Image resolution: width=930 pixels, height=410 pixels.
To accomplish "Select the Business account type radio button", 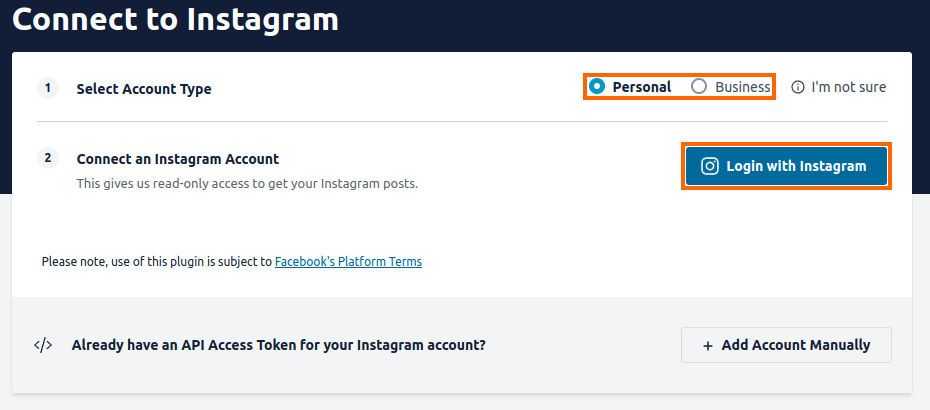I will (699, 87).
